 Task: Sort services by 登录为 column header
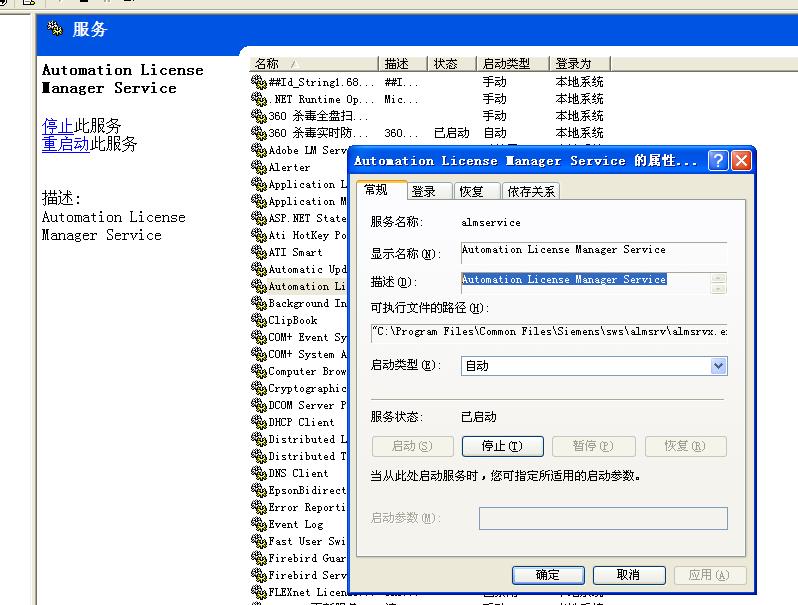point(580,64)
